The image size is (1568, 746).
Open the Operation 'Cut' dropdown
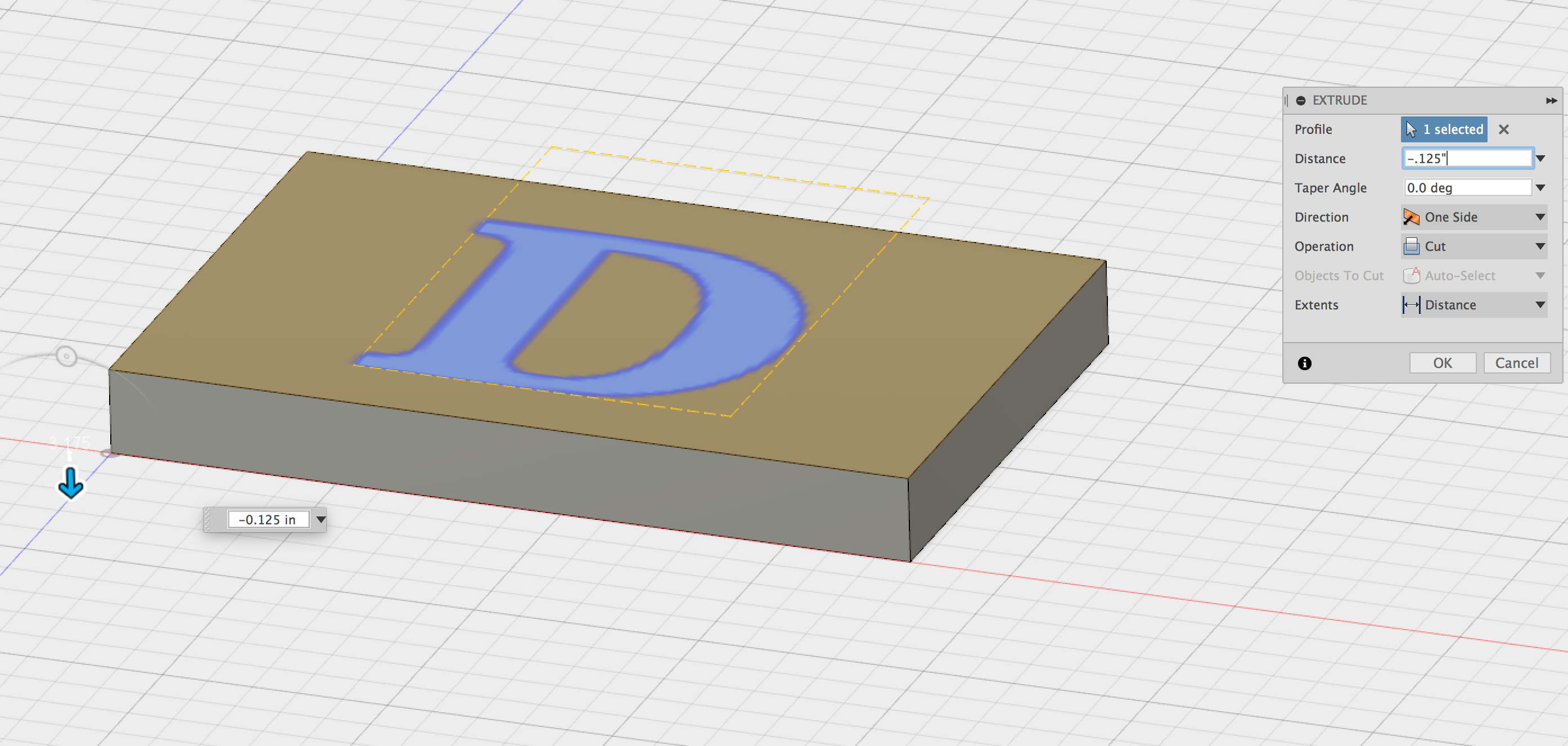pyautogui.click(x=1474, y=246)
